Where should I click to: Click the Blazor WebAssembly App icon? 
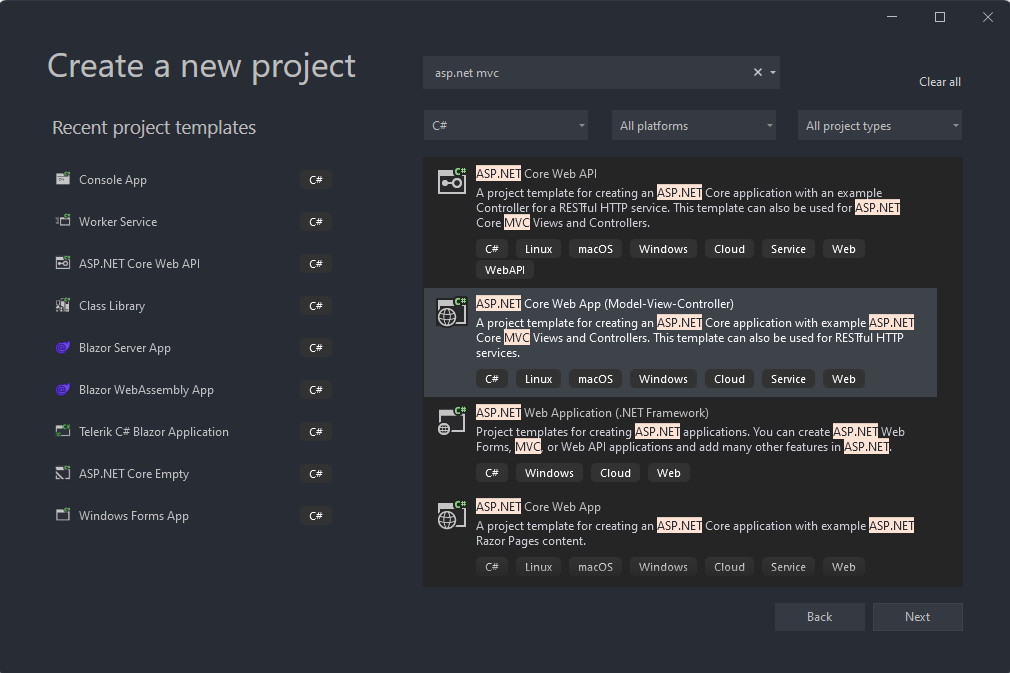coord(62,390)
